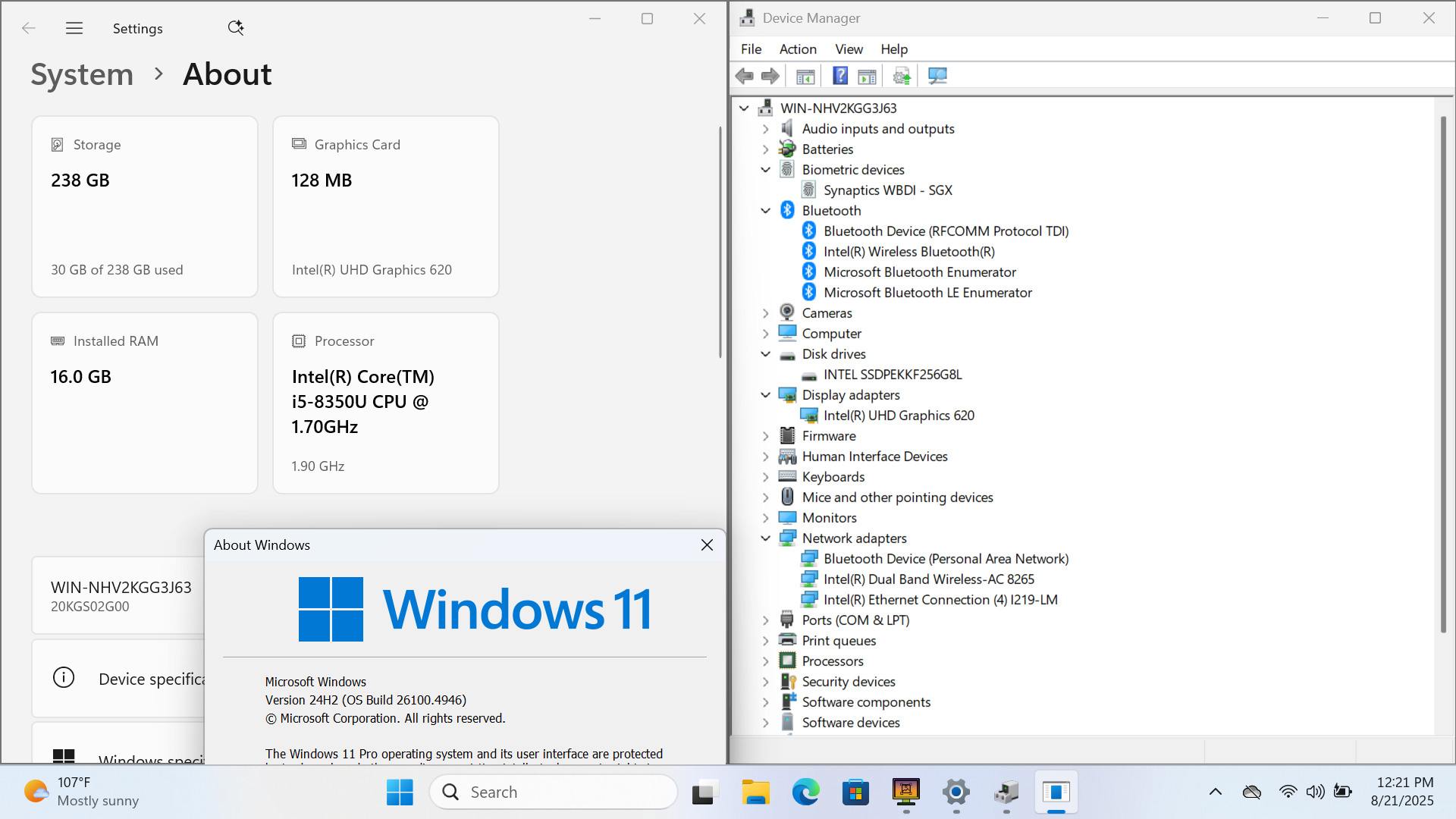The height and width of the screenshot is (819, 1456).
Task: Open the Help menu in Device Manager
Action: click(x=894, y=49)
